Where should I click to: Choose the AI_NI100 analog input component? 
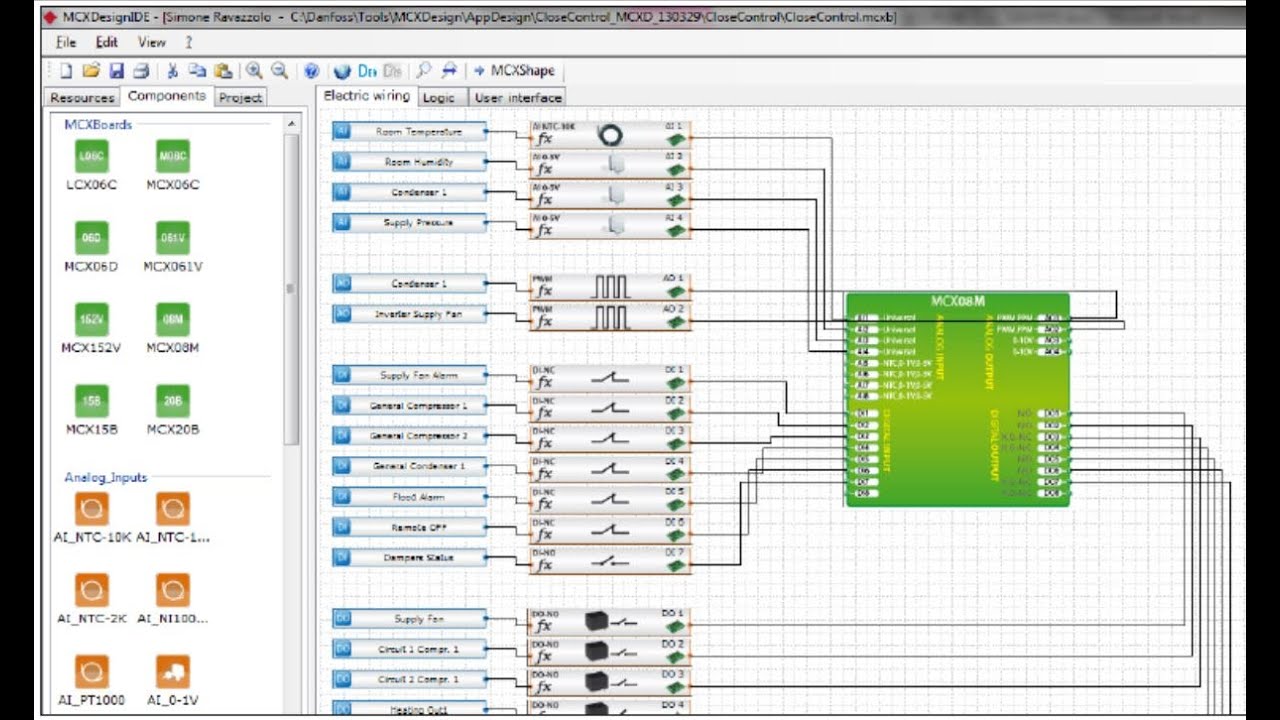coord(173,599)
